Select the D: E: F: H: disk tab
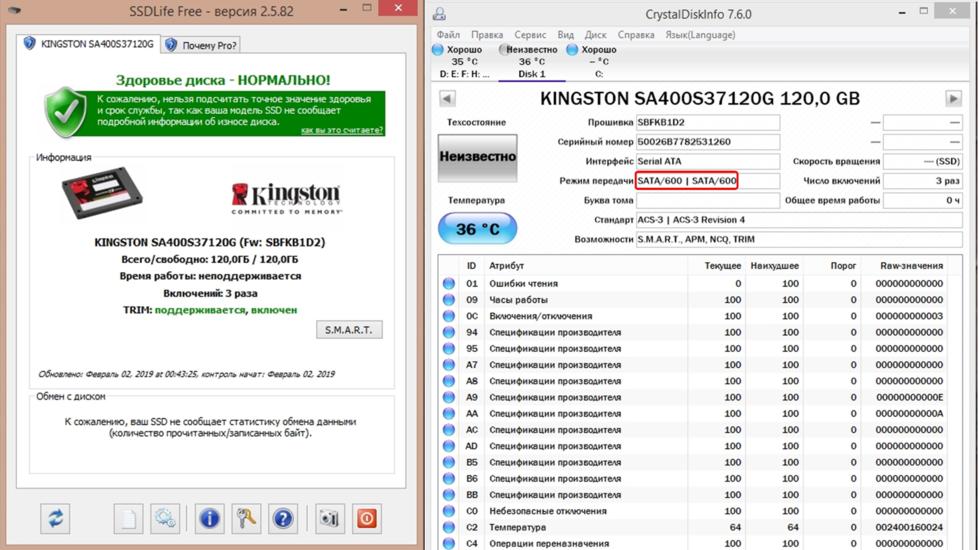 click(464, 61)
